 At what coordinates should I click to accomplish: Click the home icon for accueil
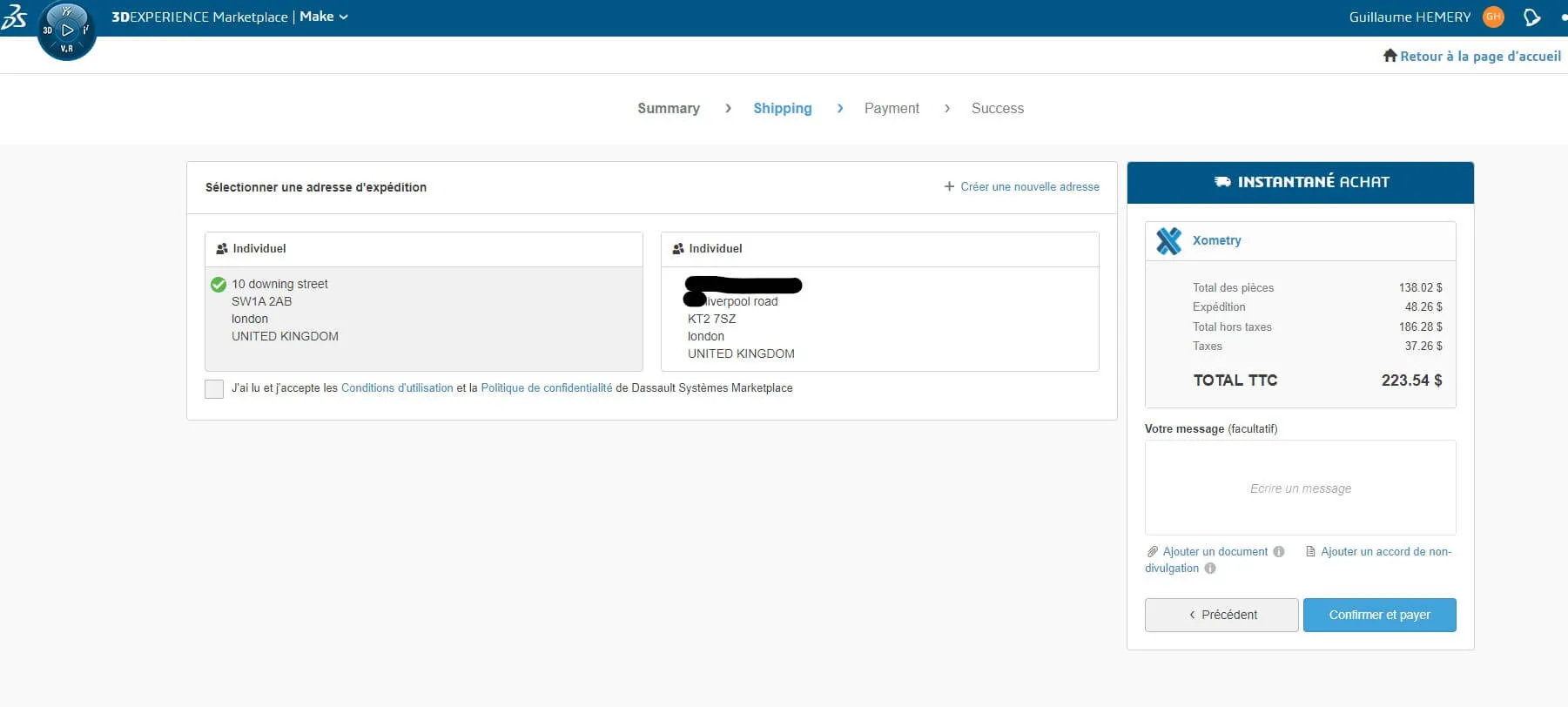pos(1390,56)
